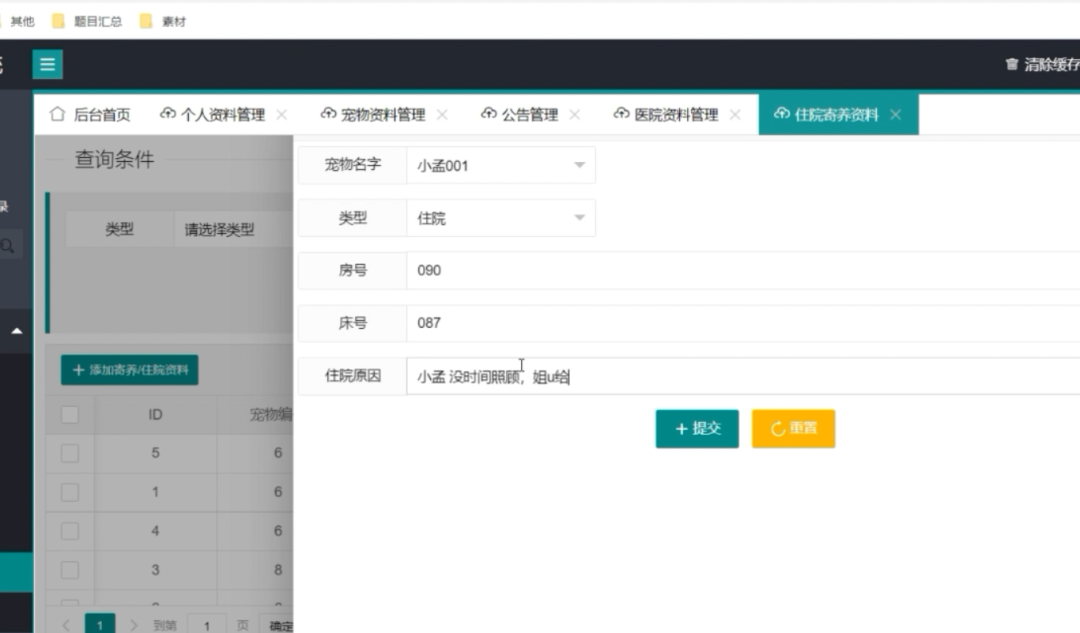
Task: Click the home icon on 后台首页 tab
Action: [x=57, y=114]
